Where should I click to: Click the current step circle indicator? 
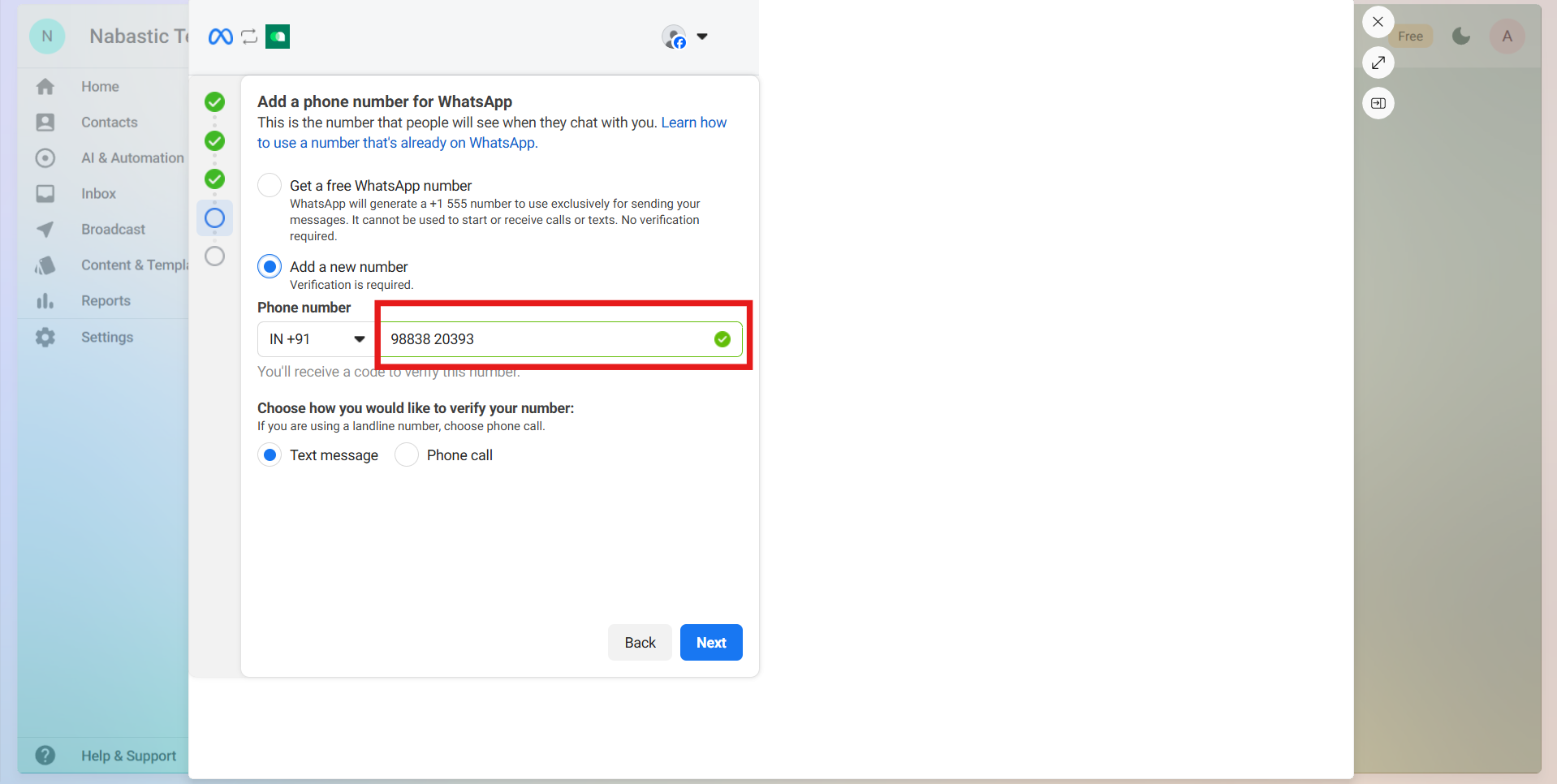[214, 218]
